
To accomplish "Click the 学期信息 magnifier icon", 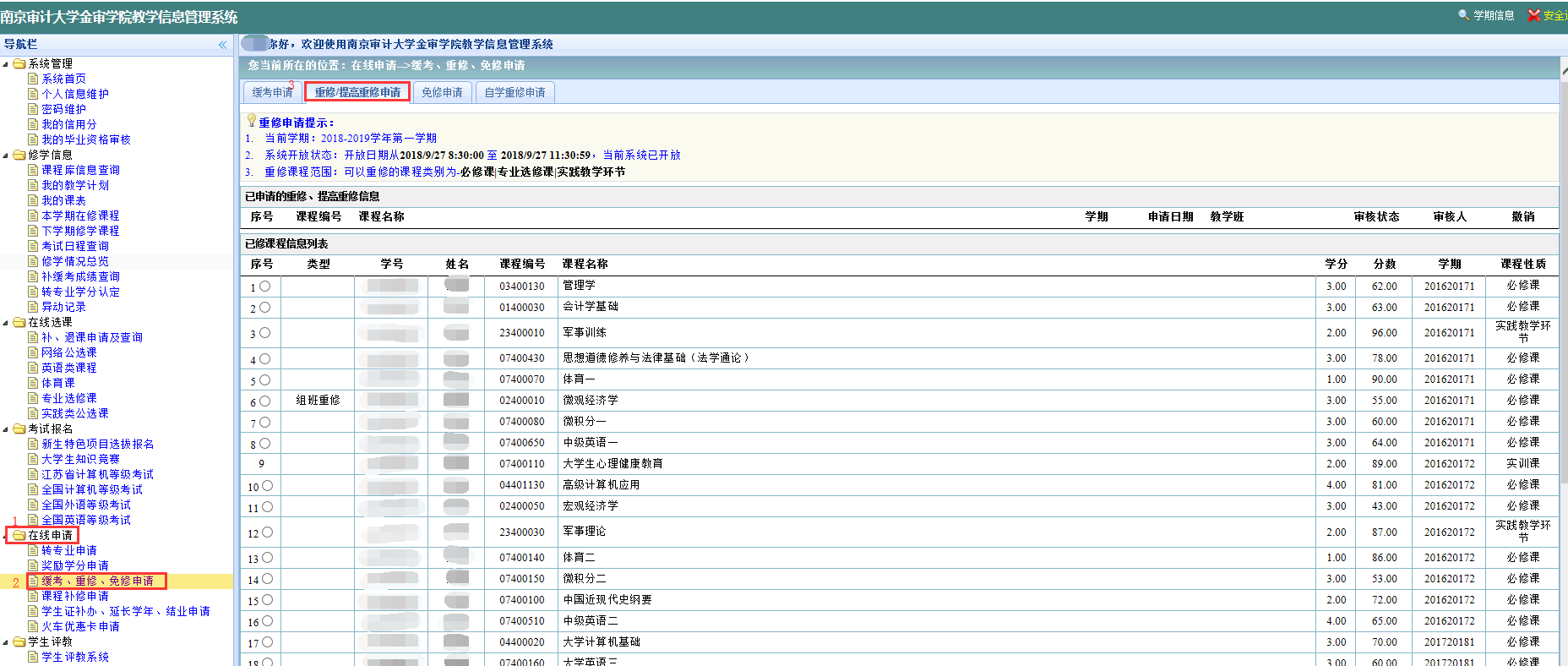I will pos(1463,15).
